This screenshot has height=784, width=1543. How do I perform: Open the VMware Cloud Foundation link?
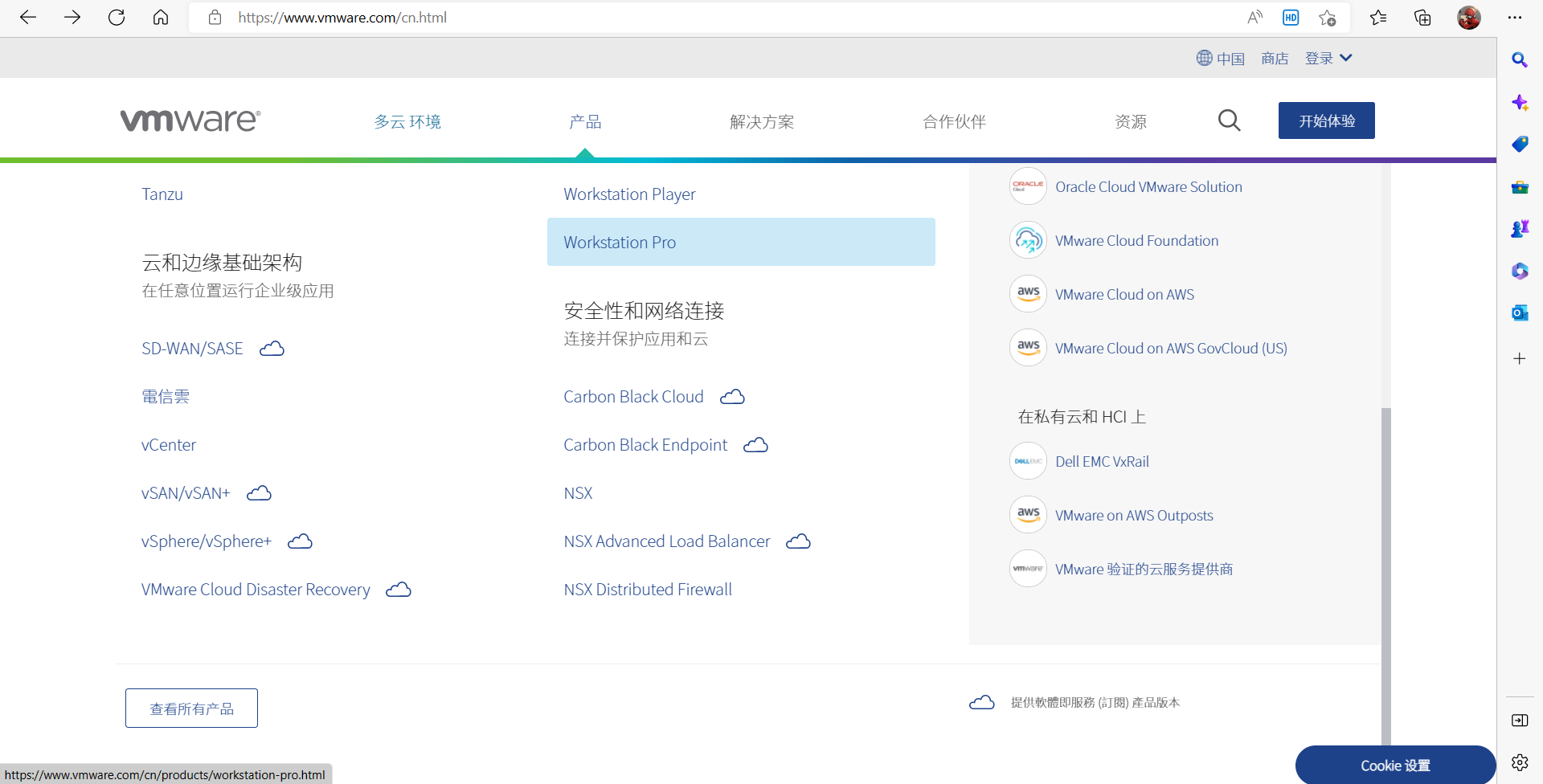coord(1136,240)
